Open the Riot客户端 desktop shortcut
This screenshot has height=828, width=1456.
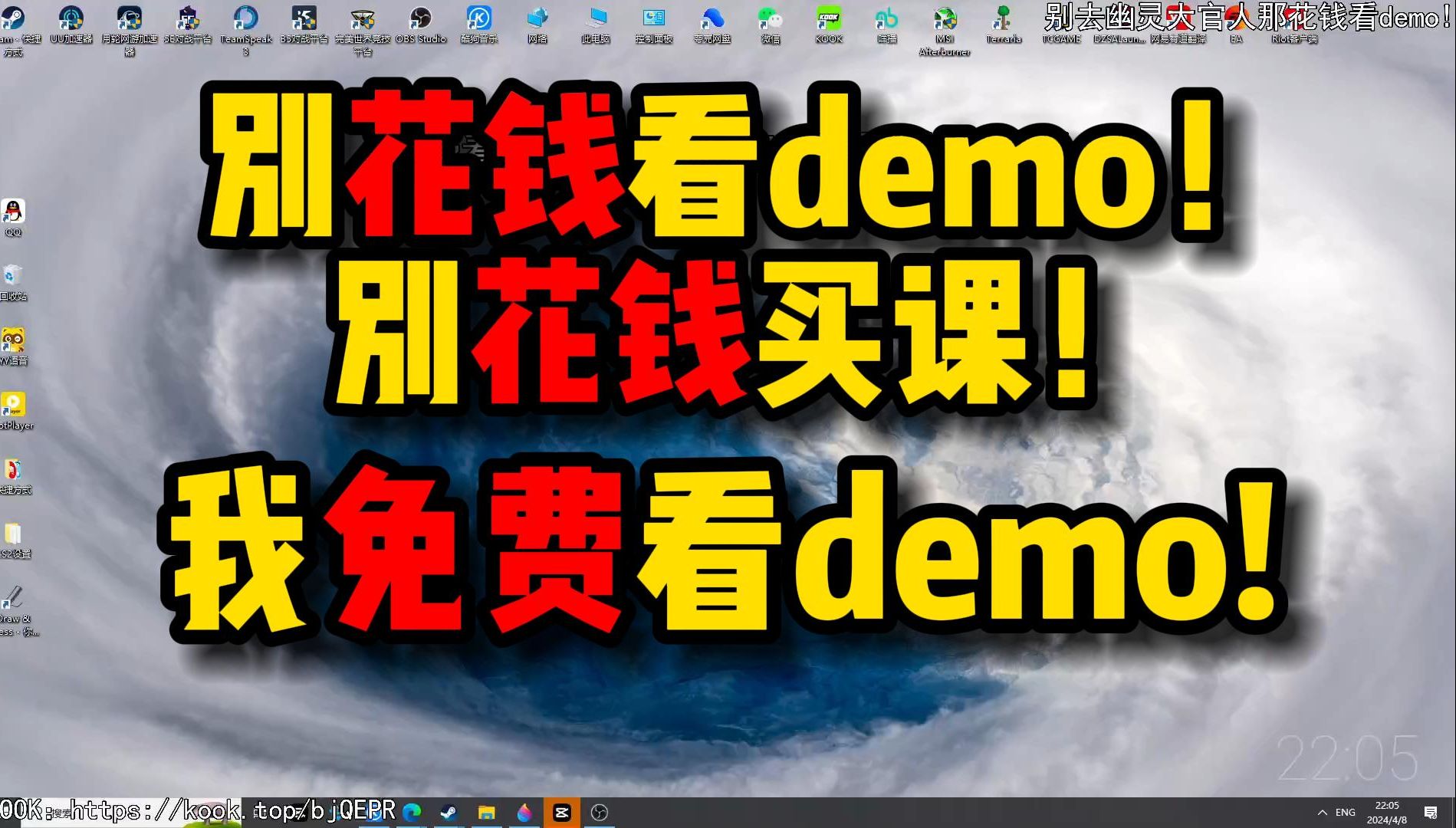1295,24
